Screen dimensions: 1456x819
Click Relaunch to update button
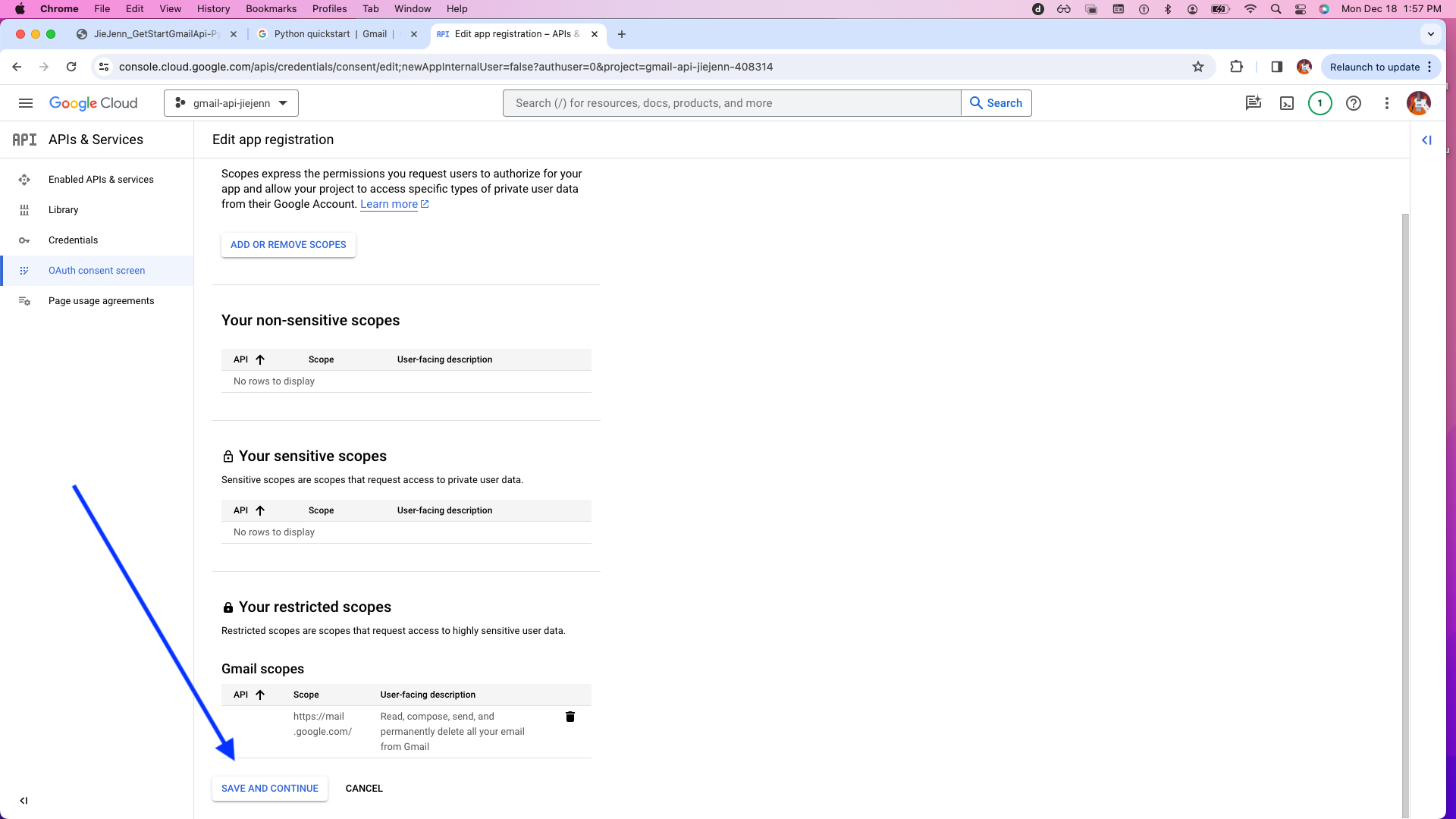pos(1374,67)
